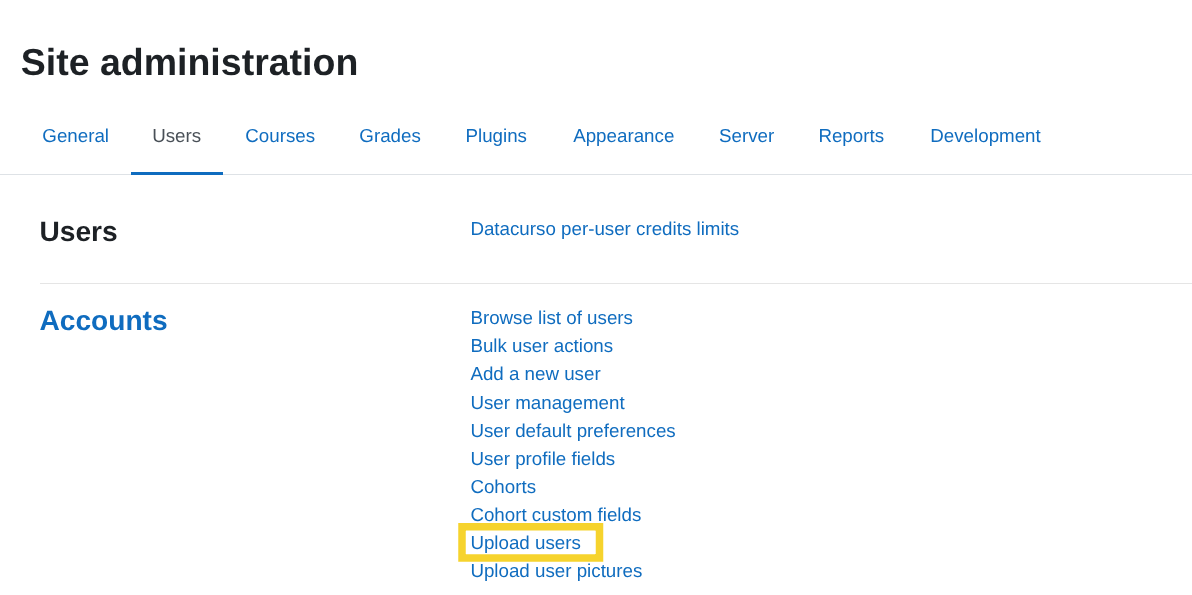Open User default preferences settings

(x=573, y=431)
